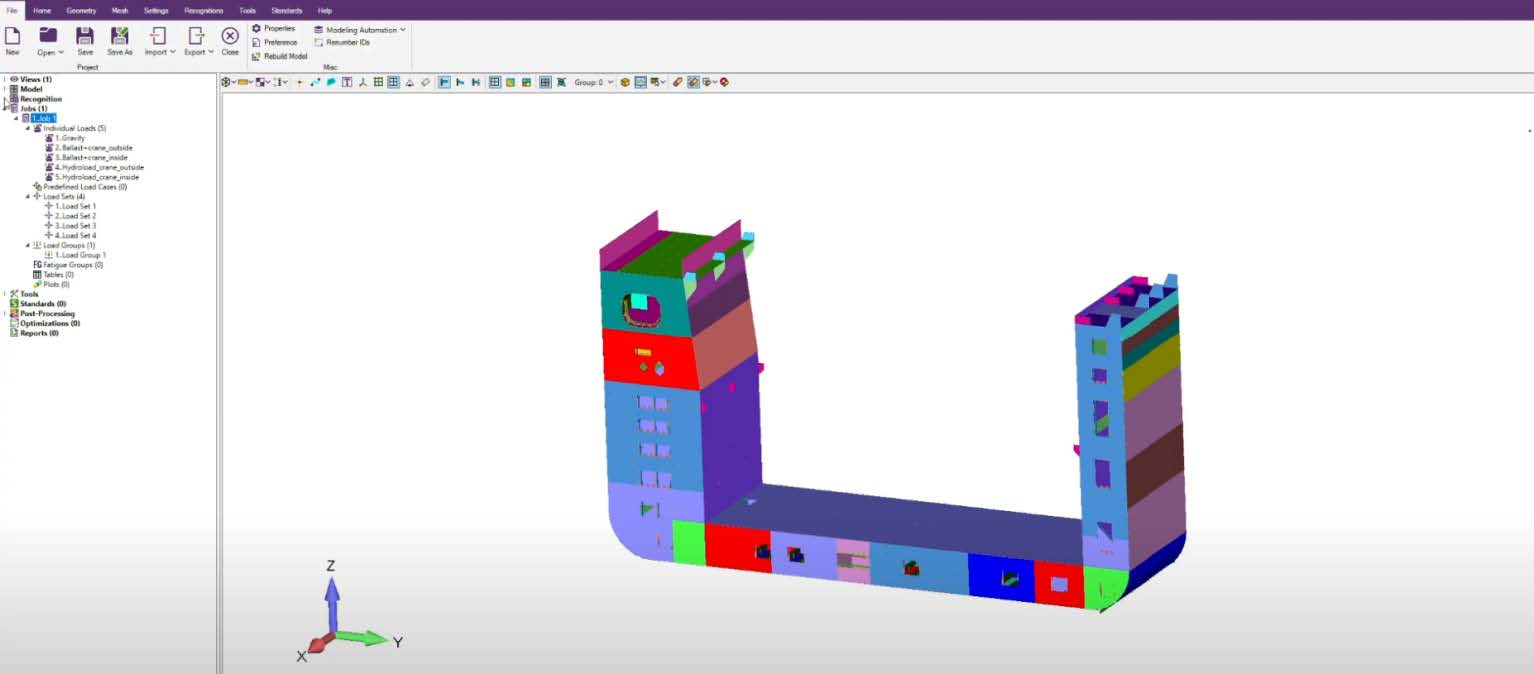
Task: Toggle the first flag icon in the toolbar
Action: tap(443, 82)
